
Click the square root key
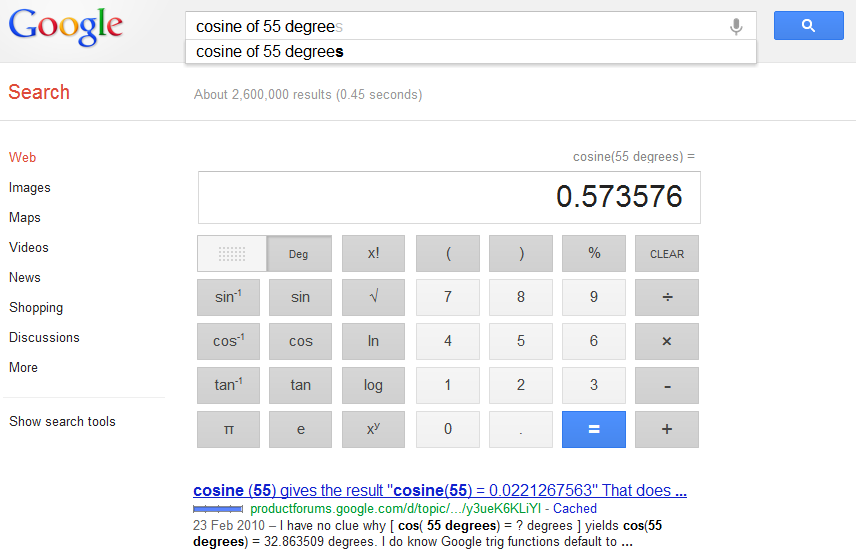[x=373, y=298]
